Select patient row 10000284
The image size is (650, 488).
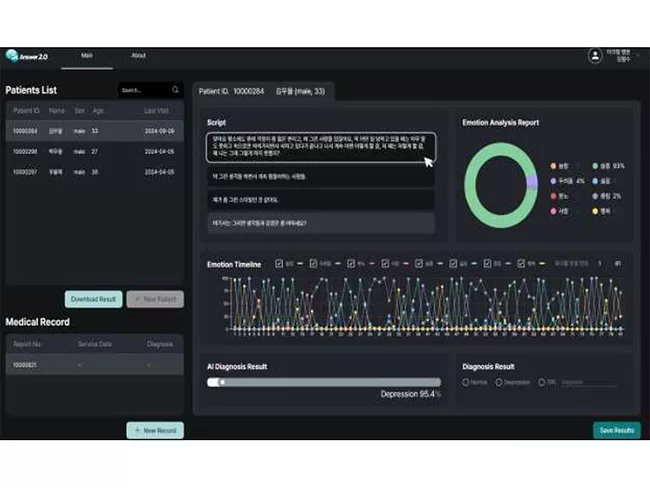(94, 131)
